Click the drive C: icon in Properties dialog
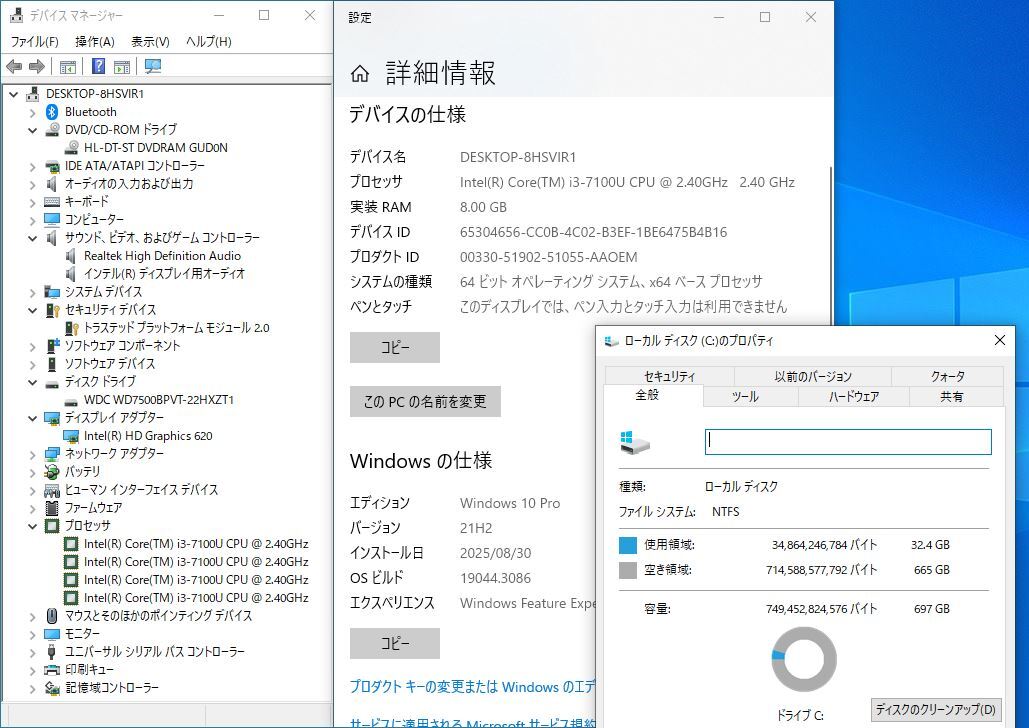1029x728 pixels. (635, 442)
